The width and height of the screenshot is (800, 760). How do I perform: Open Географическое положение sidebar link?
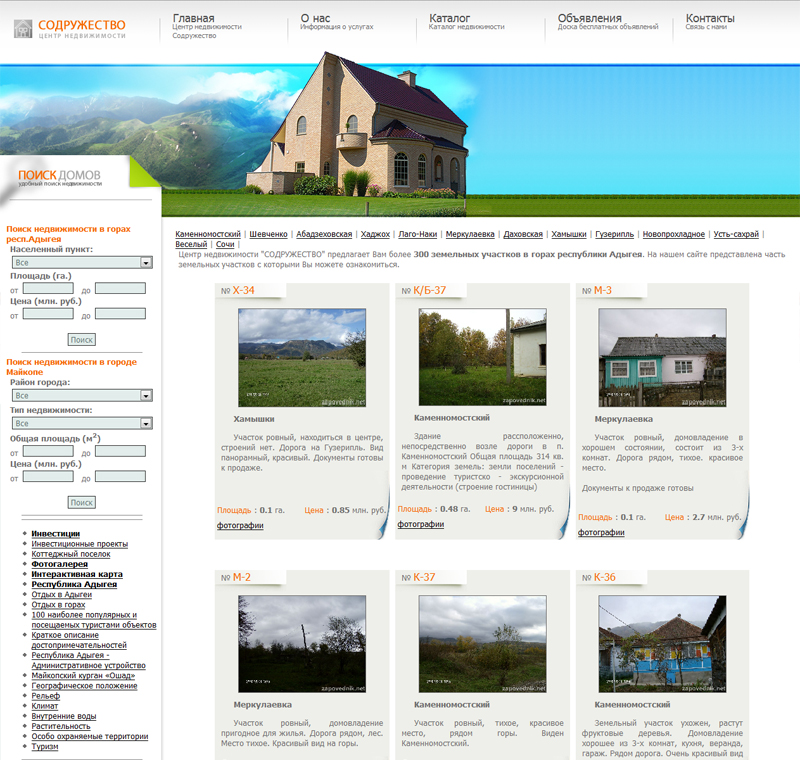84,686
